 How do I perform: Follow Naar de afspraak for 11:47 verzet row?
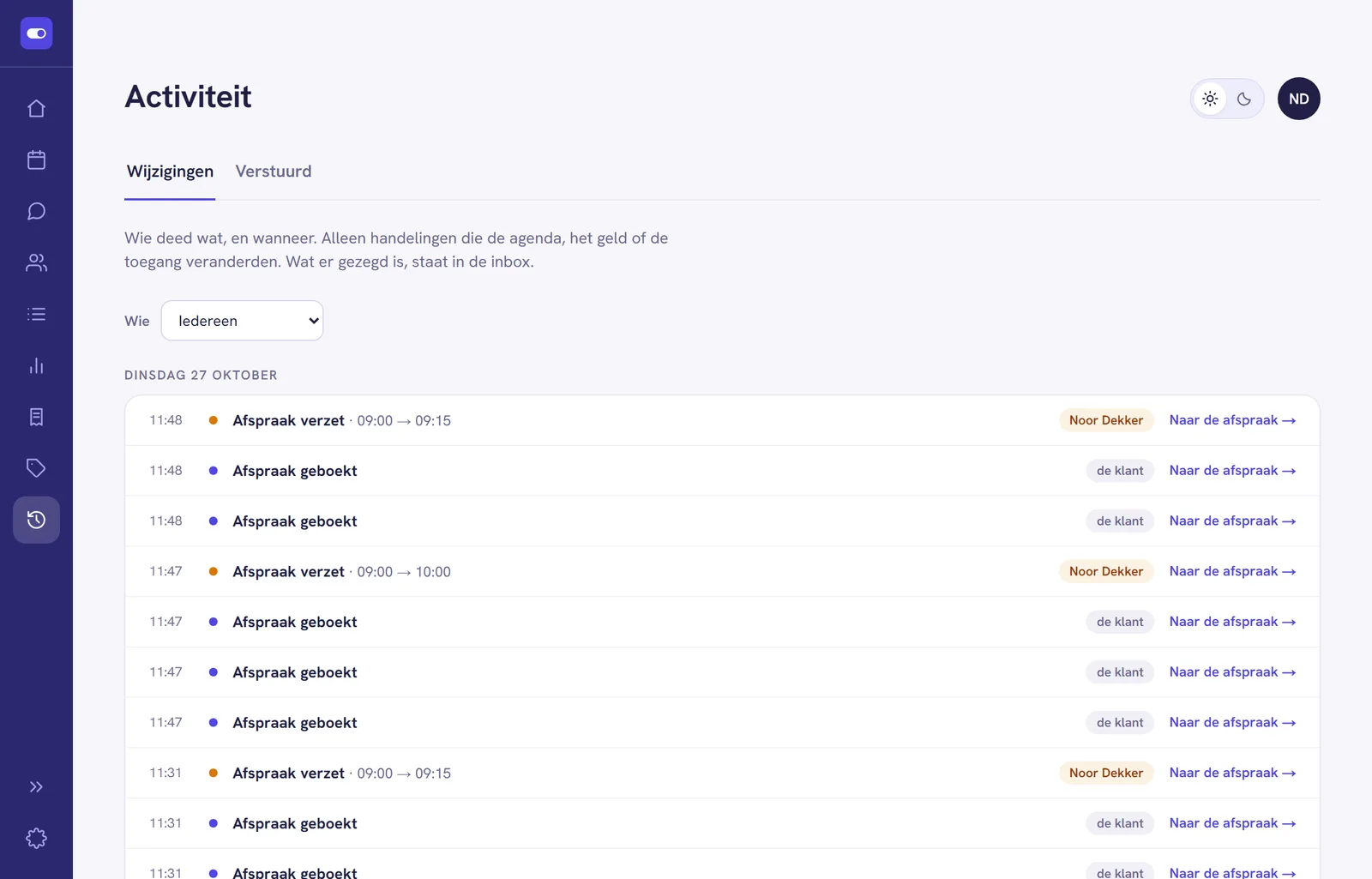point(1232,571)
